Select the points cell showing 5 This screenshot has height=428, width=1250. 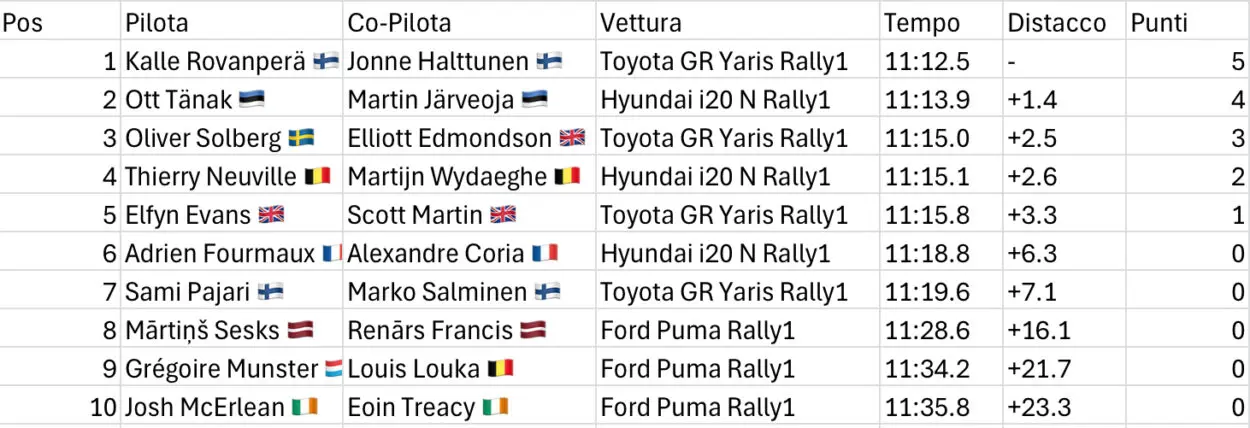click(1188, 62)
